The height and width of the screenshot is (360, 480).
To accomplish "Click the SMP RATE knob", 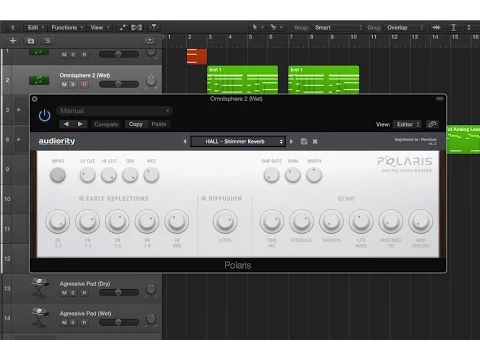I will [272, 175].
